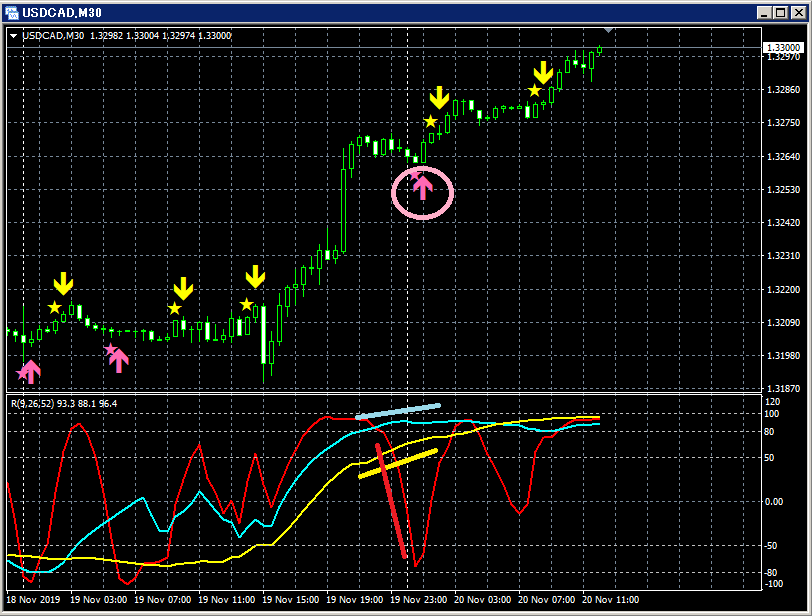Click the yellow sell arrow near 19 Nov 07:00
The image size is (812, 616).
tap(183, 288)
